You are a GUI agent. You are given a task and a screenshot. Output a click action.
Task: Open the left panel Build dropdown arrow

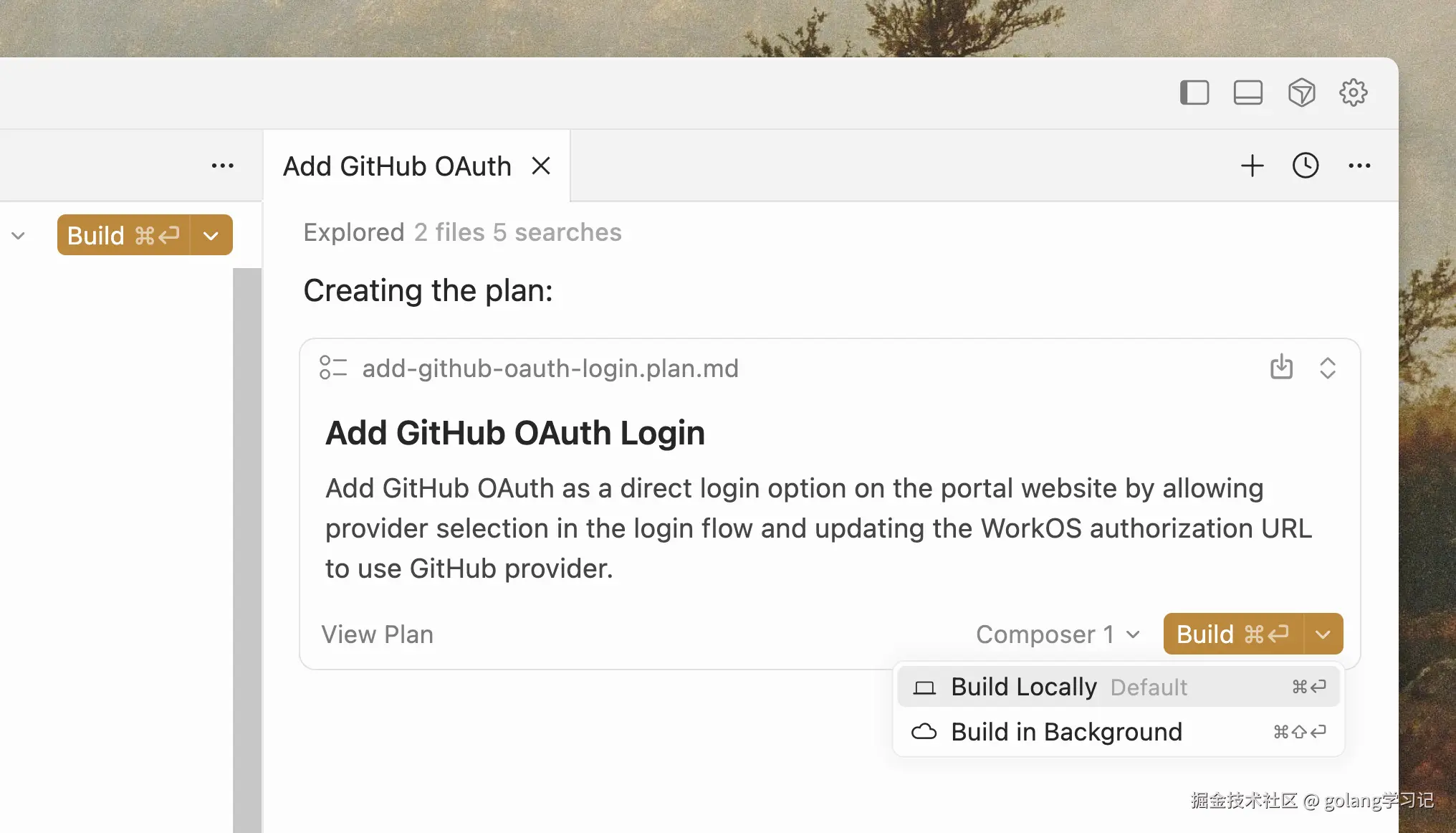211,235
